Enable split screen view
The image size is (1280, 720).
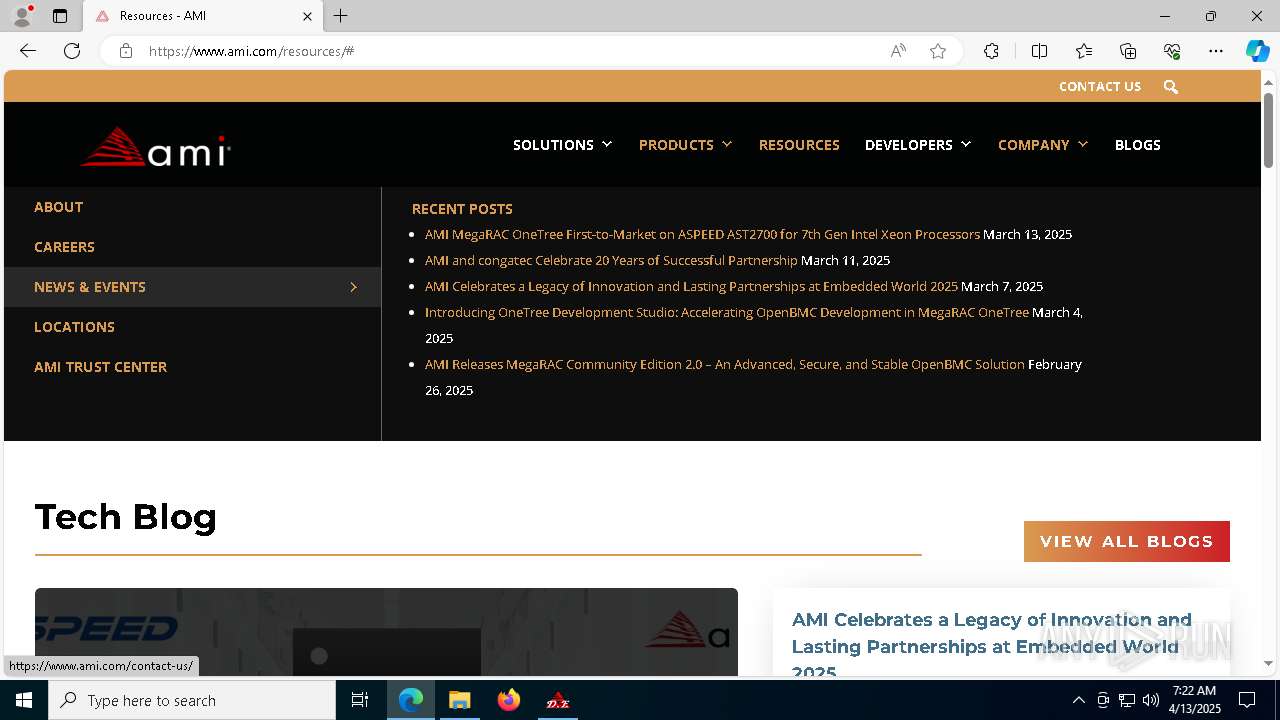click(1039, 51)
